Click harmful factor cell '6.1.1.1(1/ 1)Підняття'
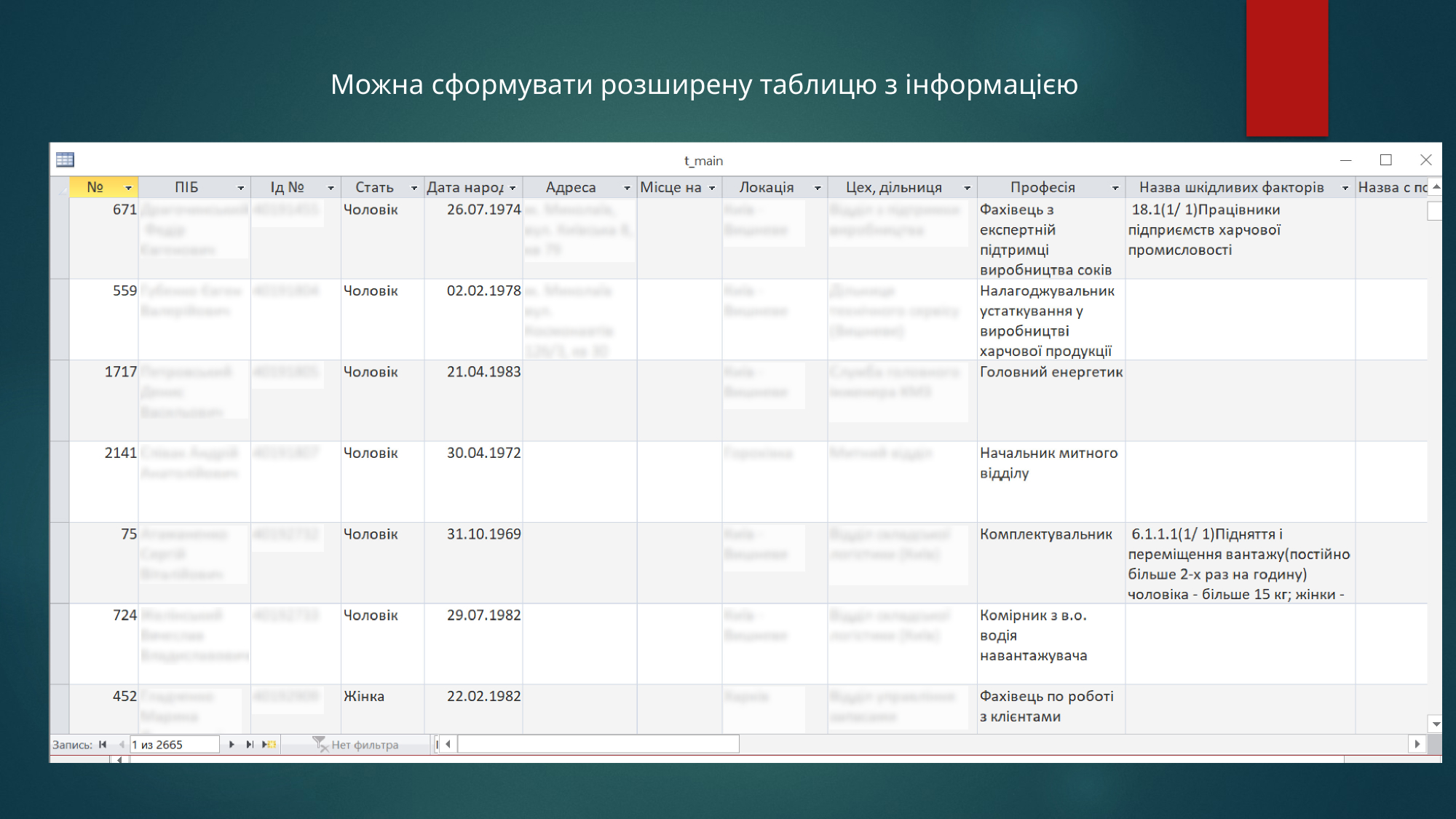This screenshot has height=819, width=1456. 1241,562
